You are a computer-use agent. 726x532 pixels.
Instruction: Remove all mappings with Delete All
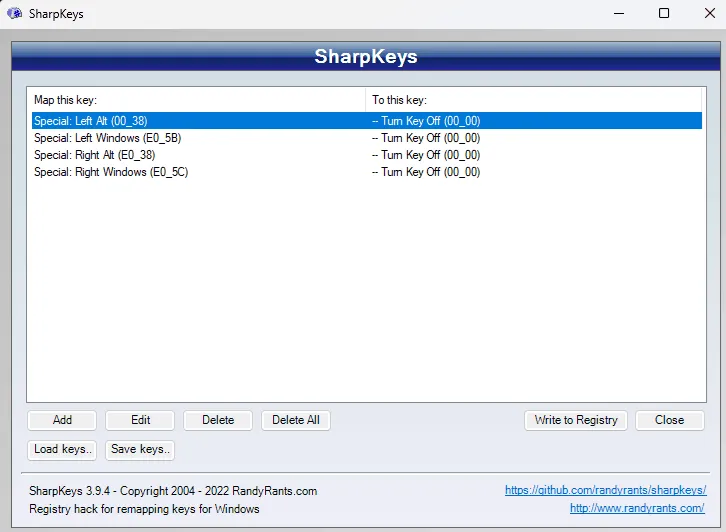coord(296,420)
